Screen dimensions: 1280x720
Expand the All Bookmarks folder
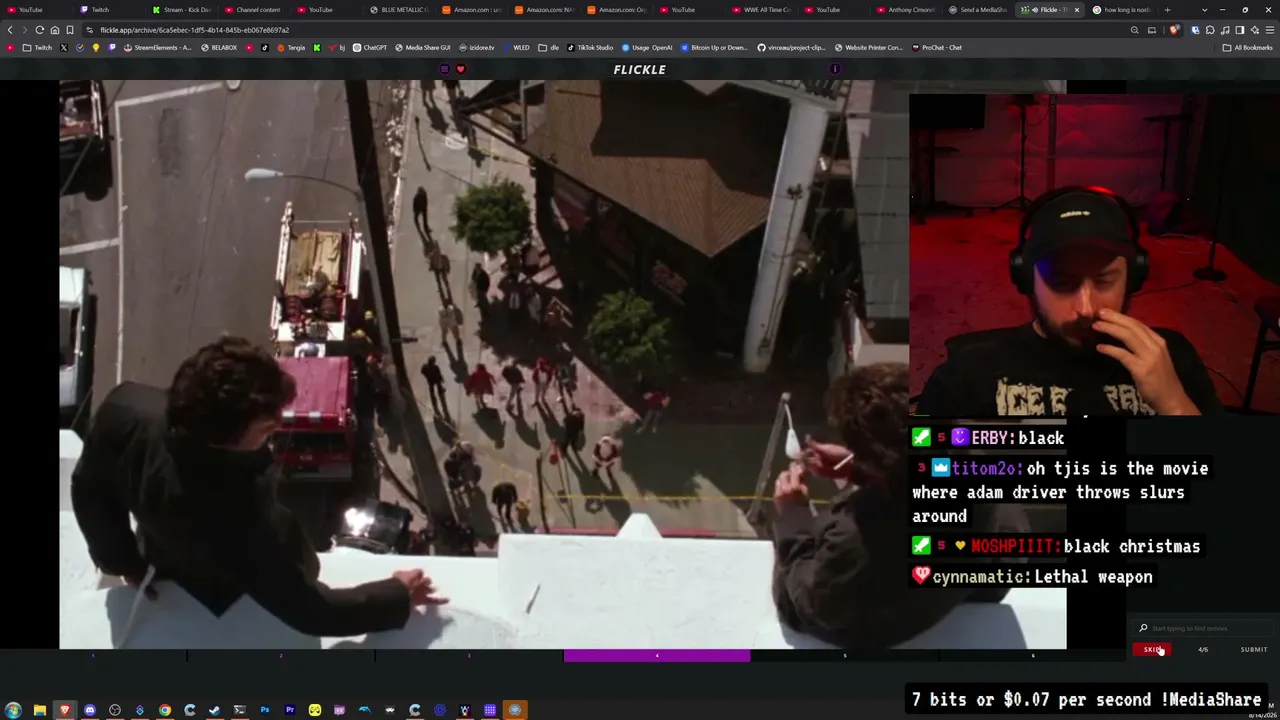tap(1247, 47)
